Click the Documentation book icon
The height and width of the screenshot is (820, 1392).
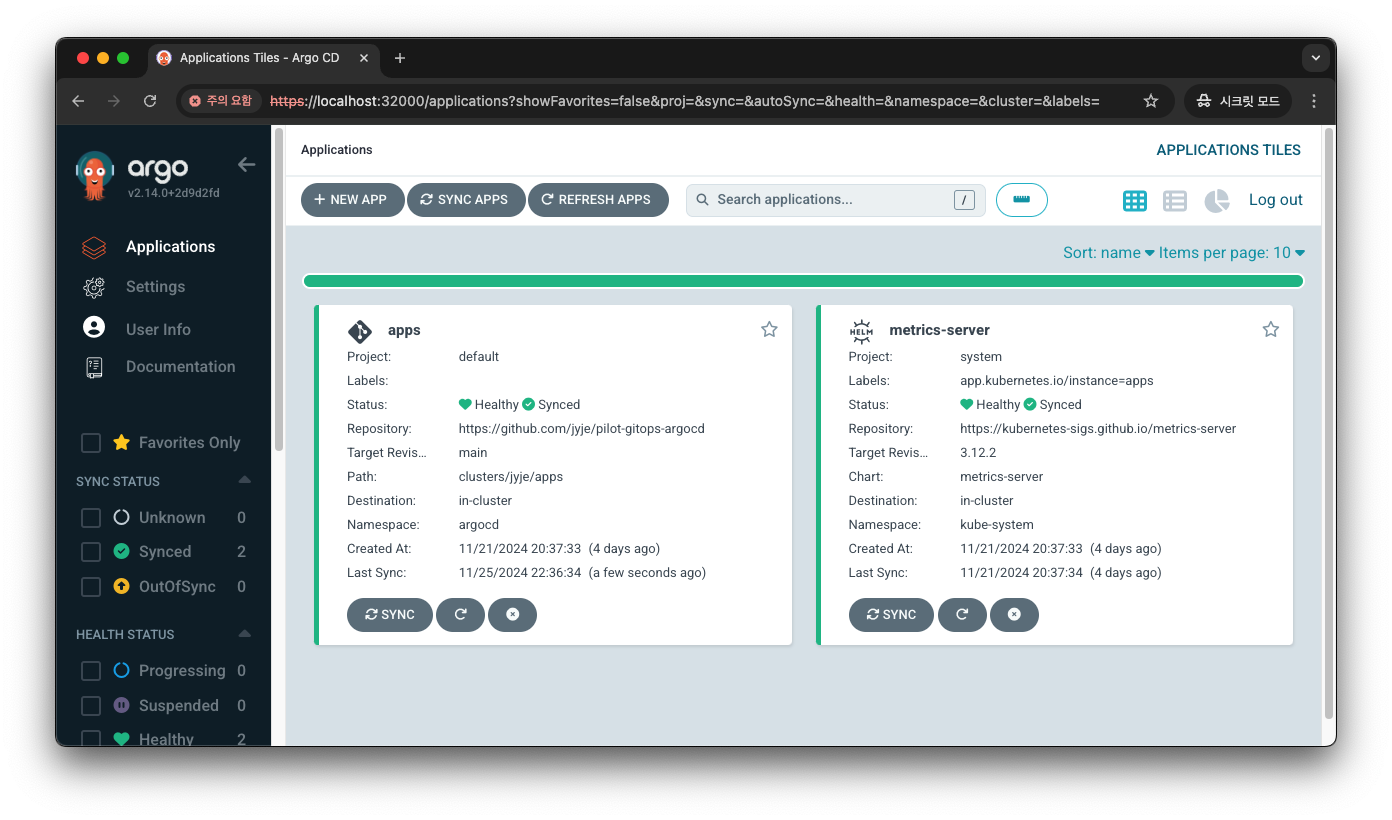tap(94, 367)
